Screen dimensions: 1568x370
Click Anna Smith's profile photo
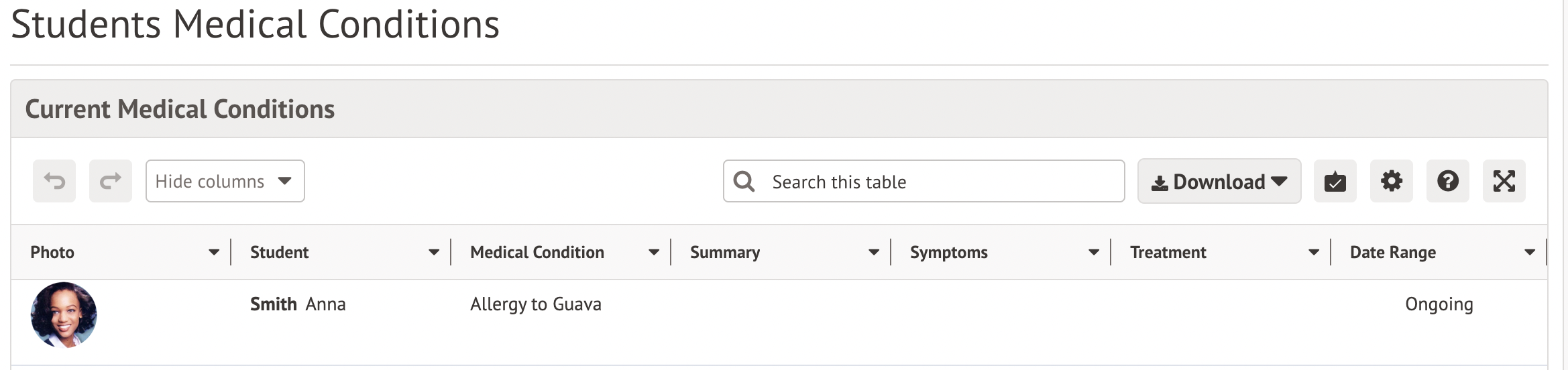pyautogui.click(x=64, y=315)
